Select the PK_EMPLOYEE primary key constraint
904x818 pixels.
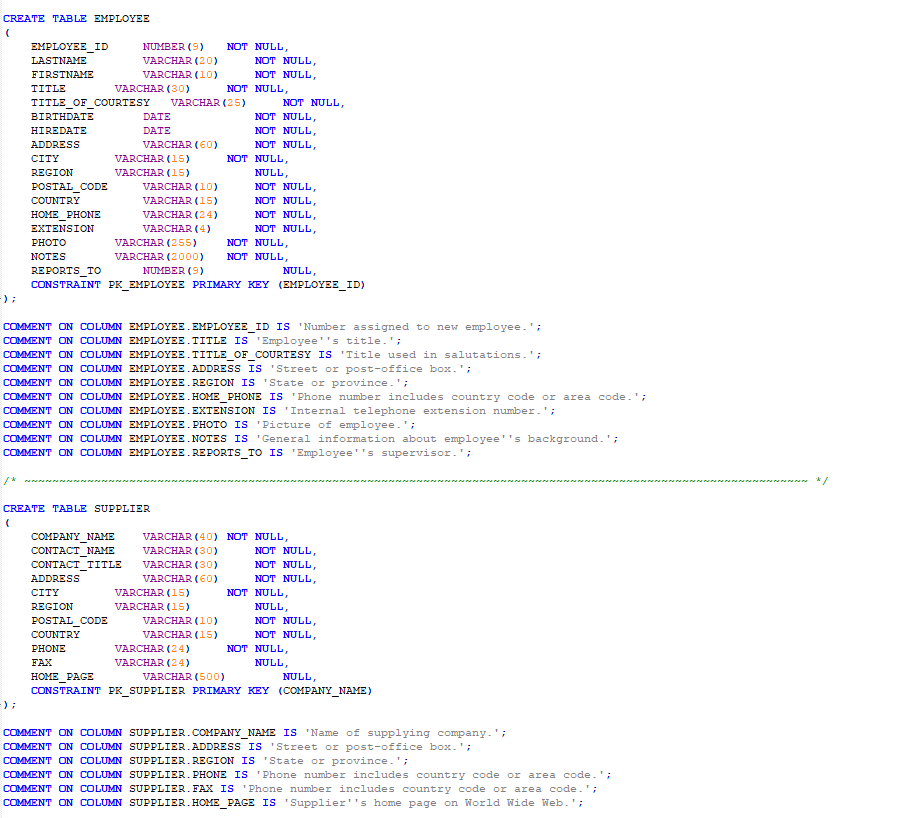200,284
